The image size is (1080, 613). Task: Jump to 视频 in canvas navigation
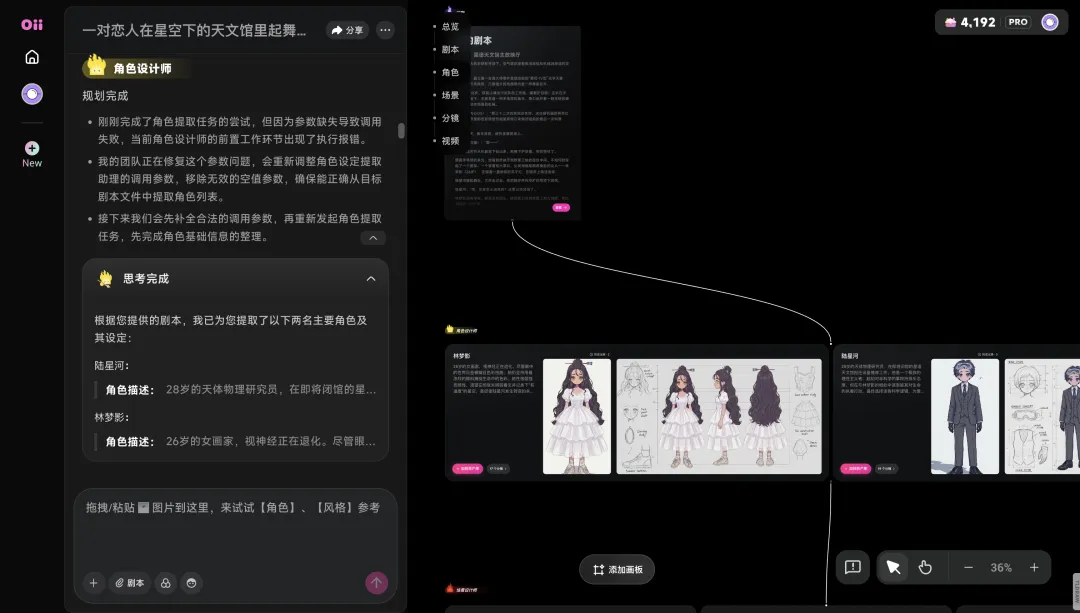point(450,141)
